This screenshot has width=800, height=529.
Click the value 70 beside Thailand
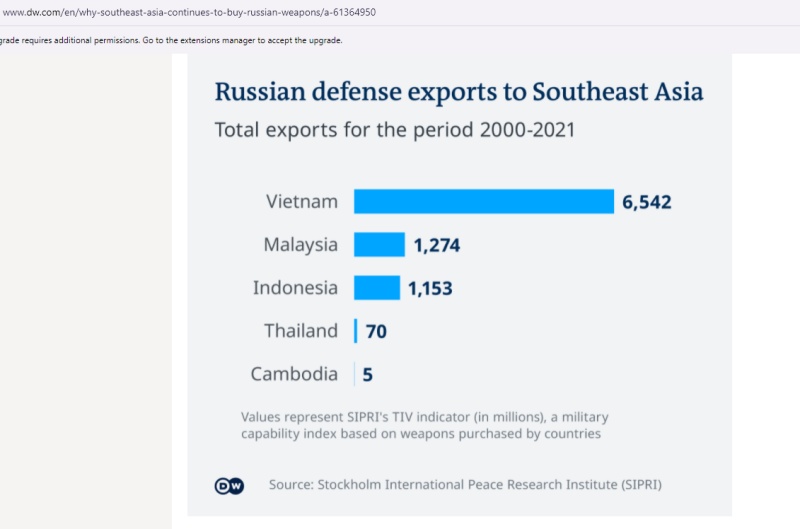(x=376, y=332)
